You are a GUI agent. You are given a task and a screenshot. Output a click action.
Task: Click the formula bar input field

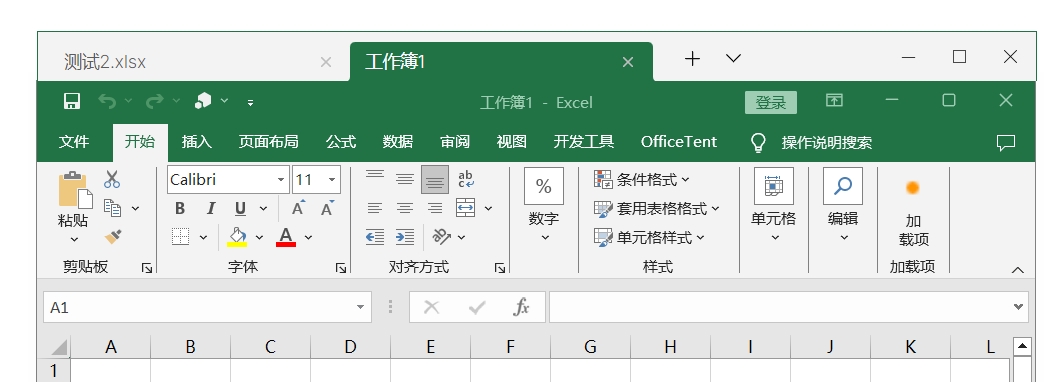click(x=781, y=307)
